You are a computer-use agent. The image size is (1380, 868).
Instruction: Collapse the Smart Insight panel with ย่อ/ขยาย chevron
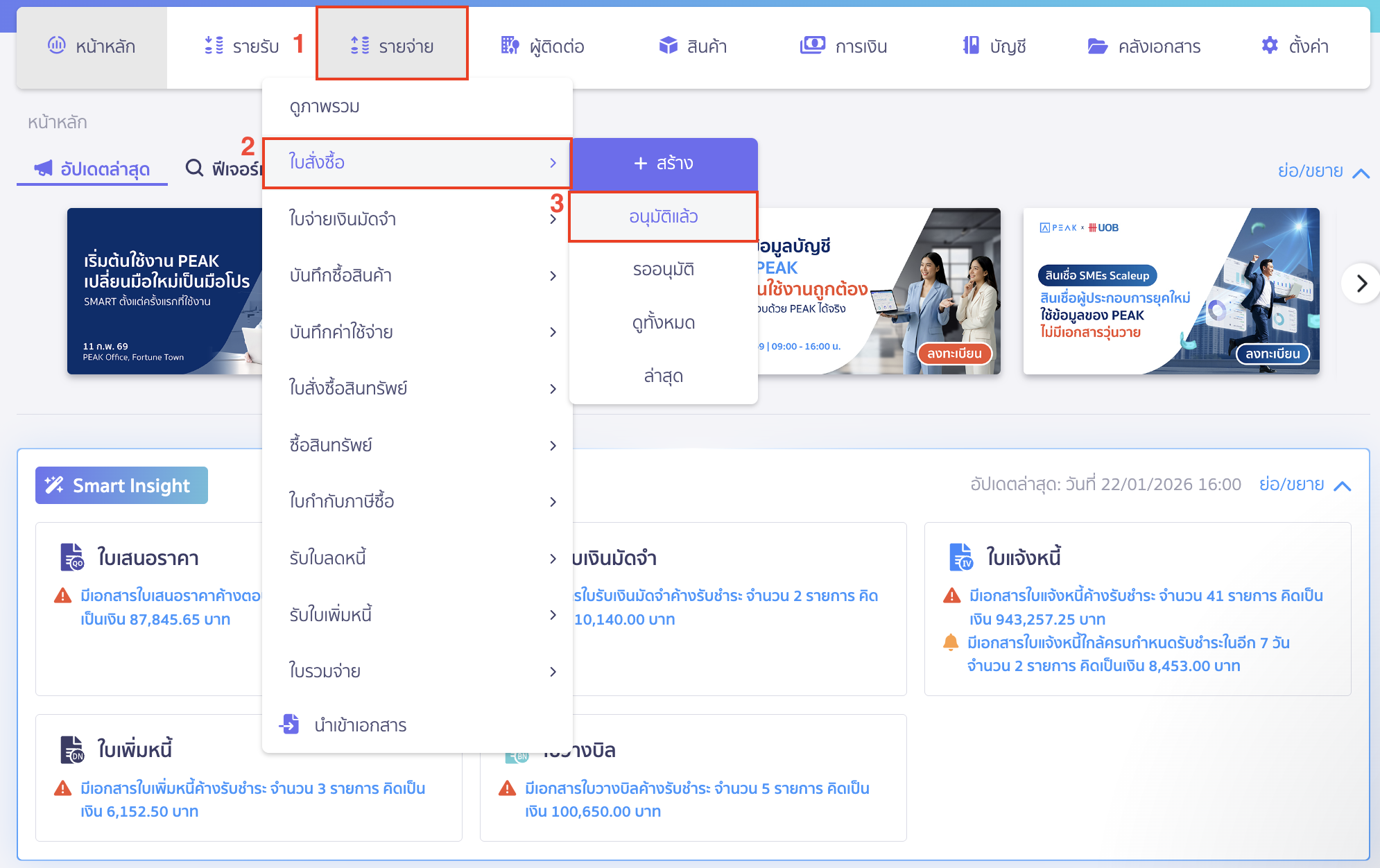point(1341,485)
